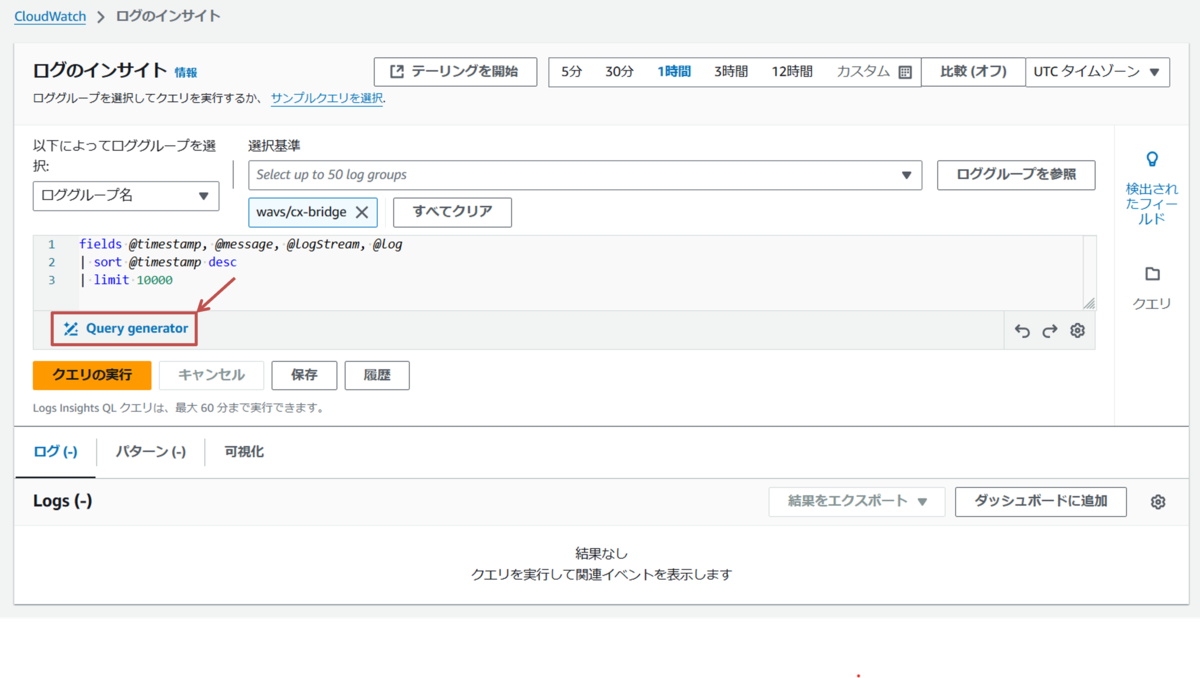The width and height of the screenshot is (1200, 678).
Task: Run the query with クエリの実行
Action: pos(92,375)
